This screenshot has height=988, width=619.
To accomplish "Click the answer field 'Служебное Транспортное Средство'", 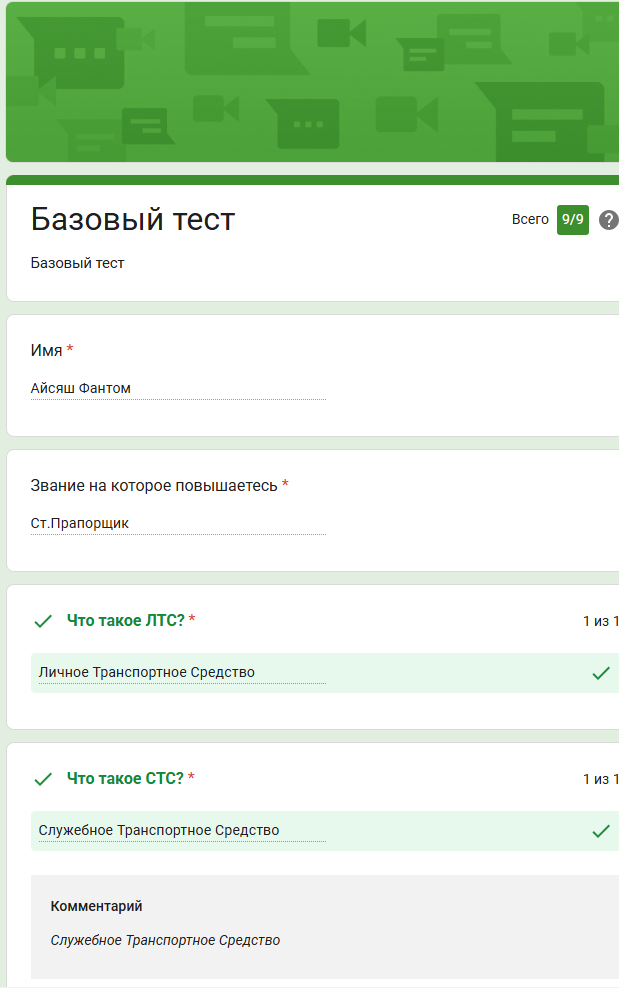I will (178, 831).
